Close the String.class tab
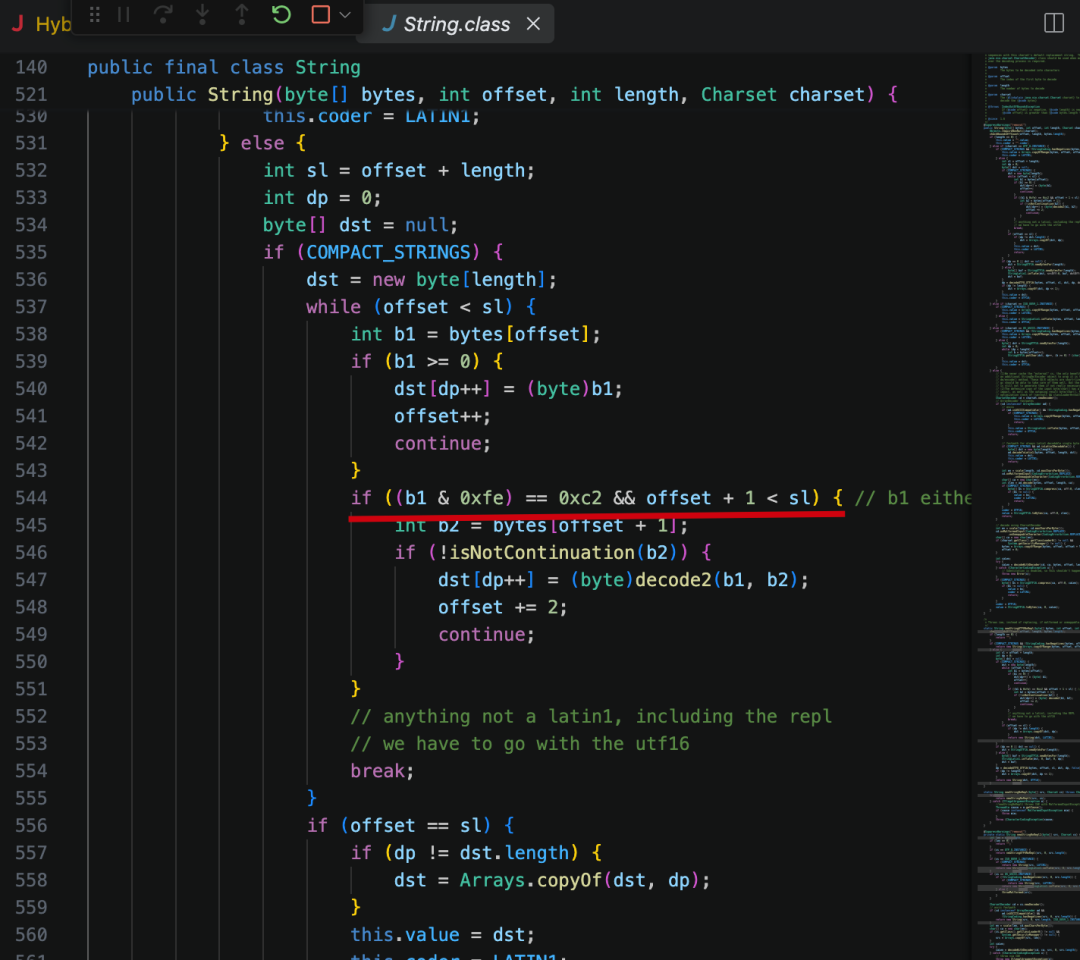 pos(533,23)
